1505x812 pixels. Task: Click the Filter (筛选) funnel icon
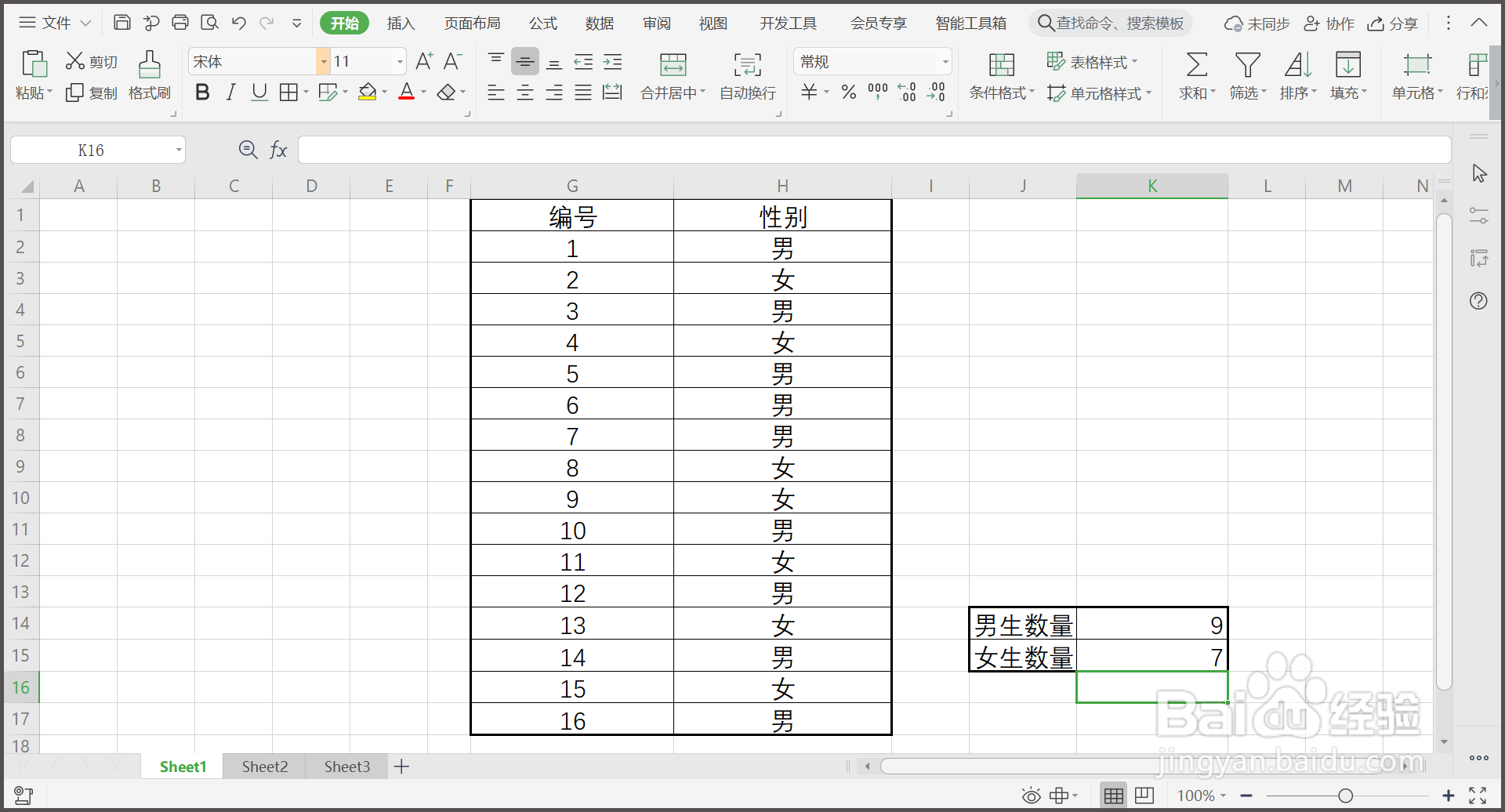[x=1247, y=63]
